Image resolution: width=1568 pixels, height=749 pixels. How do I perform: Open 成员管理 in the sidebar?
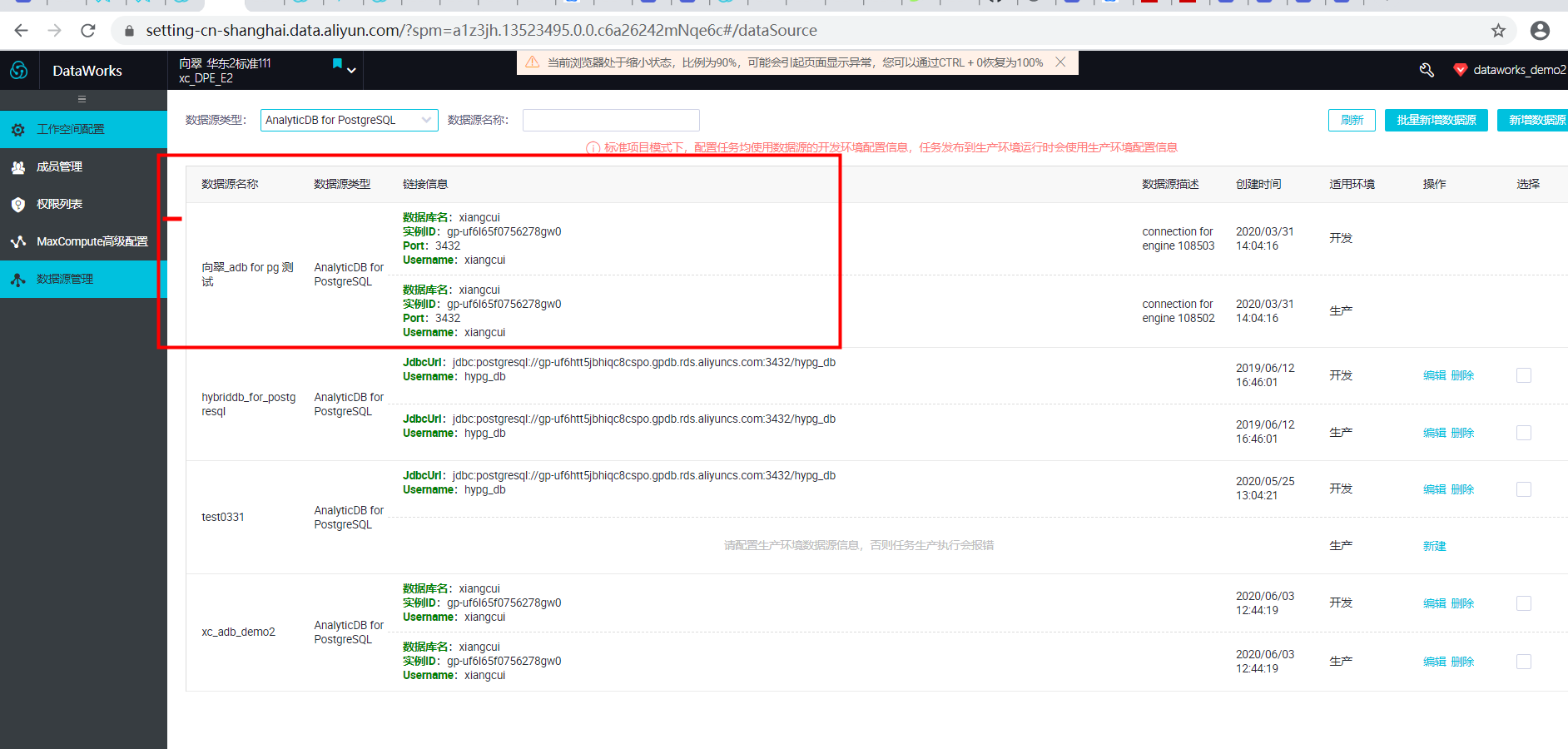tap(83, 167)
